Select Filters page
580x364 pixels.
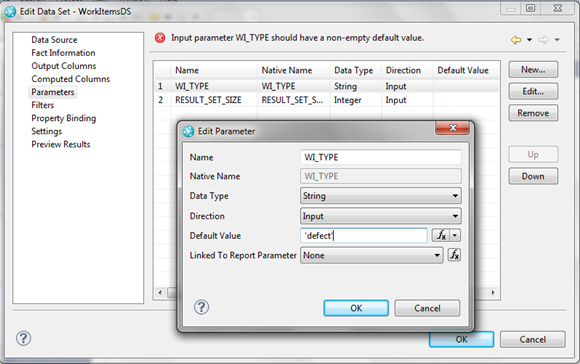pyautogui.click(x=43, y=105)
